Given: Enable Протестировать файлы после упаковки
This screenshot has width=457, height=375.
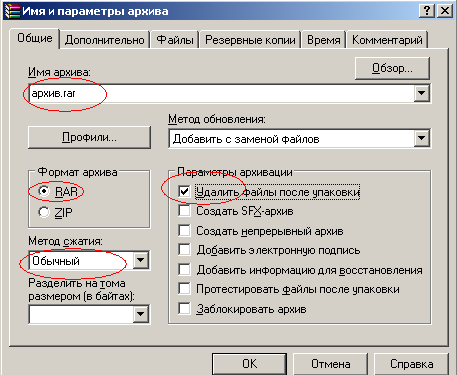Looking at the screenshot, I should point(184,289).
